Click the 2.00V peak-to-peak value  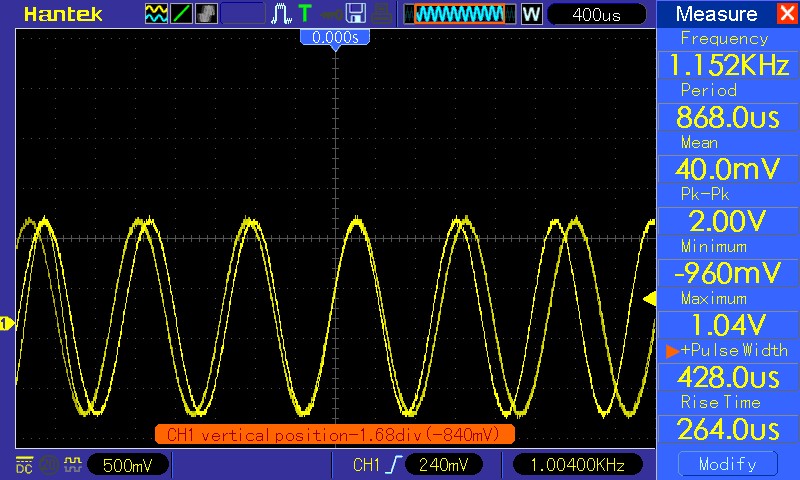pos(729,221)
